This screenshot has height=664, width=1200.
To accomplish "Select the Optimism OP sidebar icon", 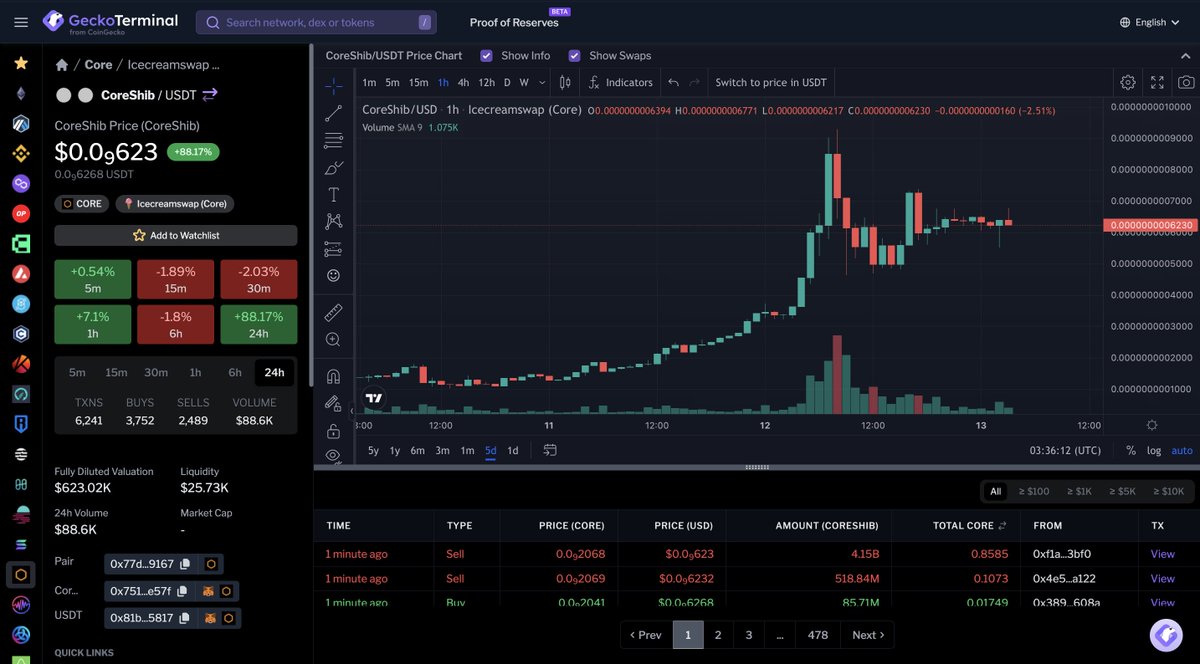I will click(20, 213).
